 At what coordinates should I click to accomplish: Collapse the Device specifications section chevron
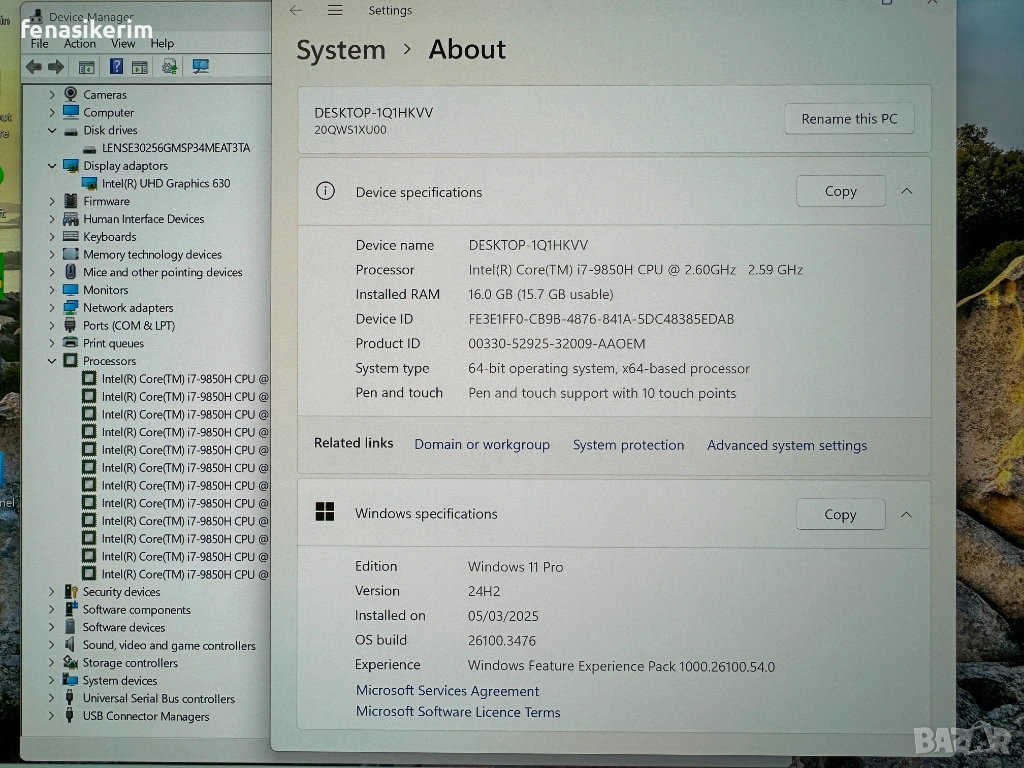[x=906, y=191]
